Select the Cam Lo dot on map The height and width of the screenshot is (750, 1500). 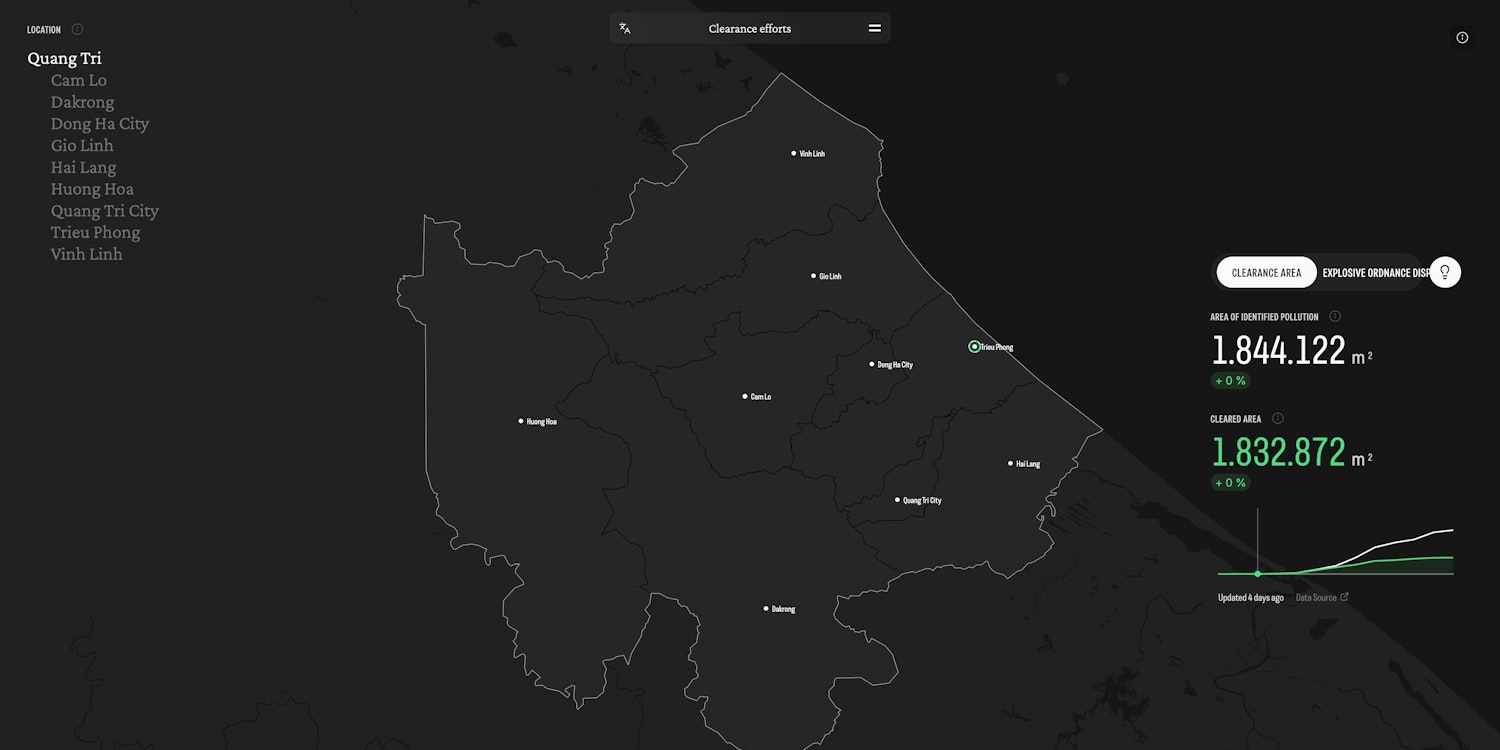tap(745, 397)
